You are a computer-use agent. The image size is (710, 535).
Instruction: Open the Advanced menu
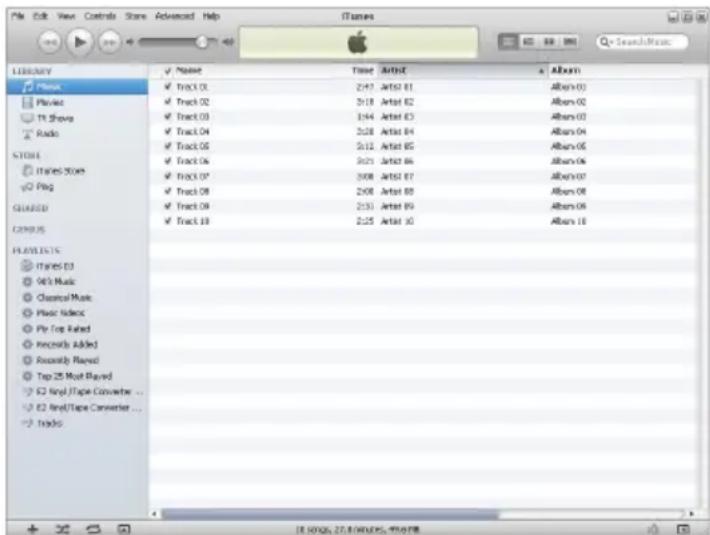174,16
